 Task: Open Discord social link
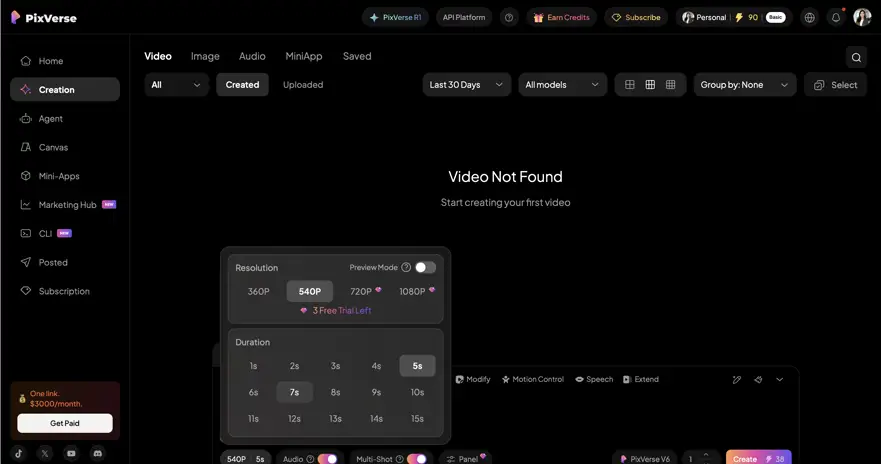98,453
